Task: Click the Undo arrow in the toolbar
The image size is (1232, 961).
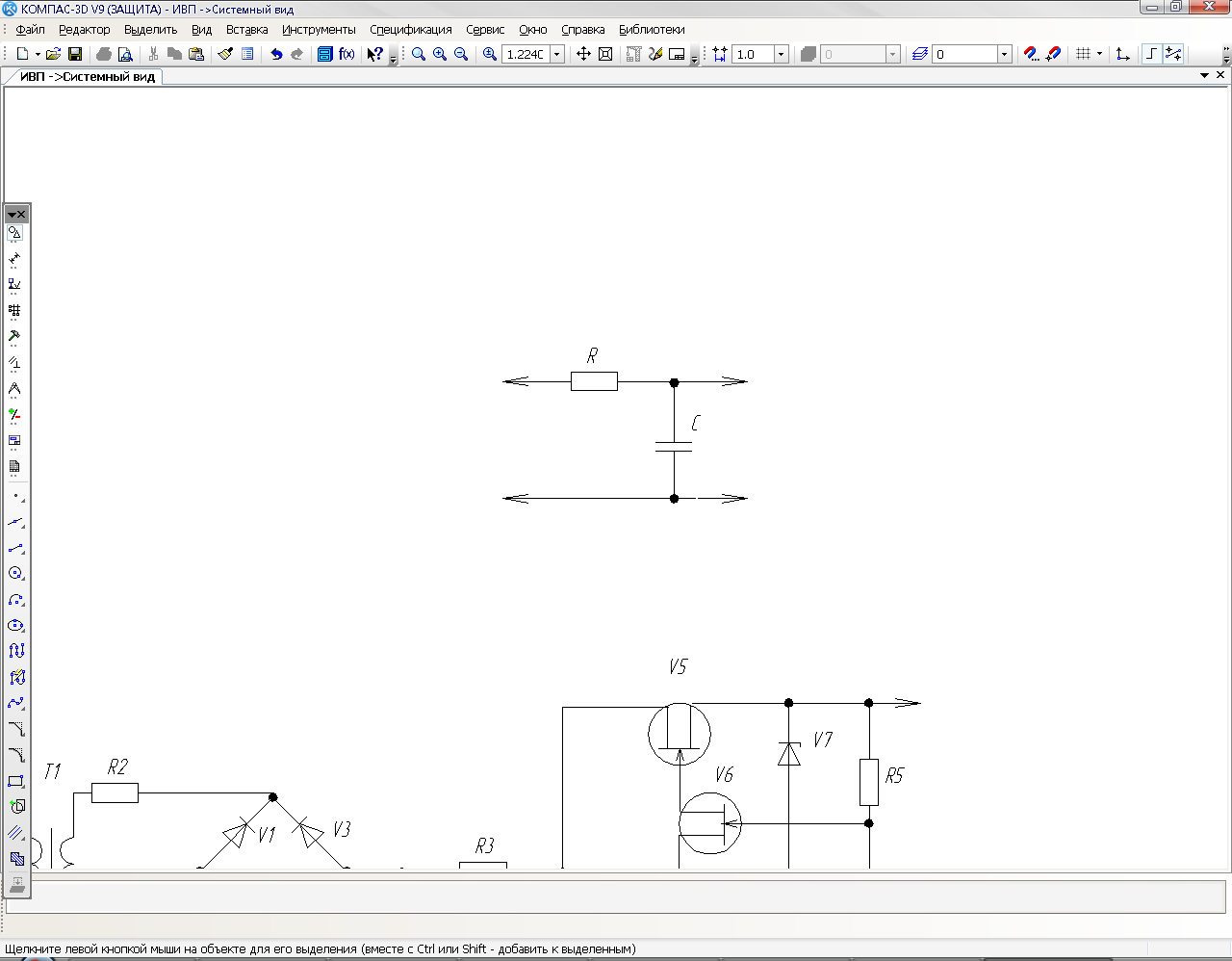Action: point(276,54)
